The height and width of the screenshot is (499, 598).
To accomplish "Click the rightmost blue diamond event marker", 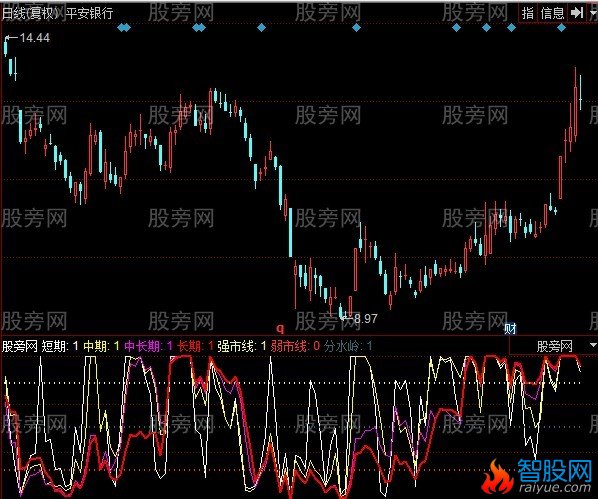I will [561, 27].
